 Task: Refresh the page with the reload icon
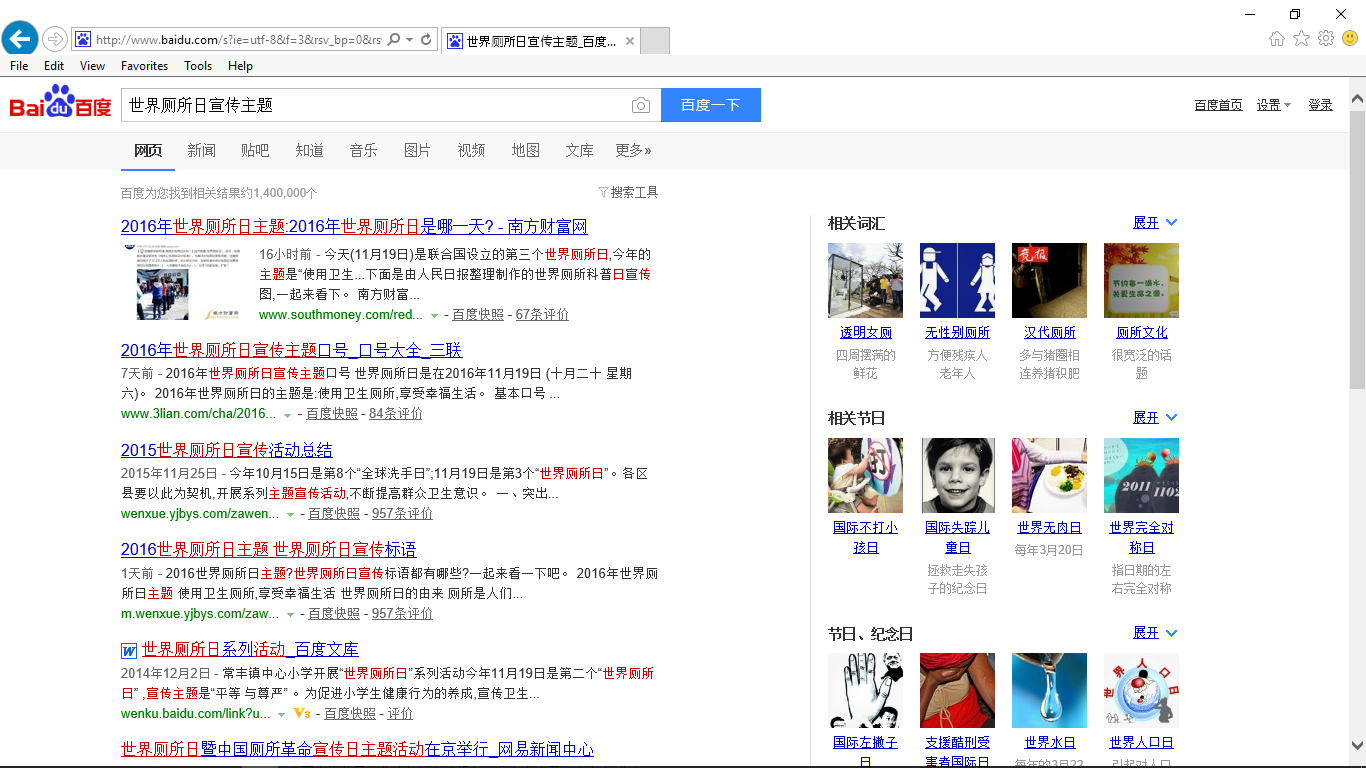[x=426, y=40]
